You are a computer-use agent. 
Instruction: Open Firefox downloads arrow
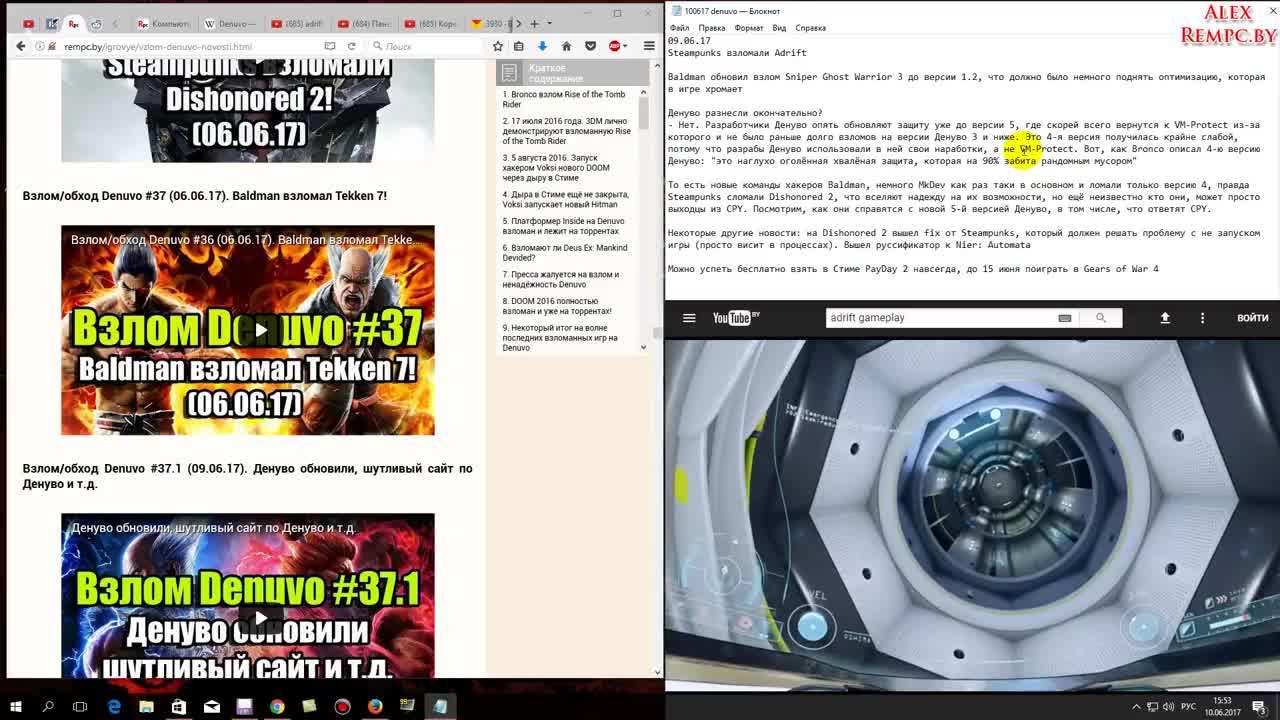click(542, 46)
